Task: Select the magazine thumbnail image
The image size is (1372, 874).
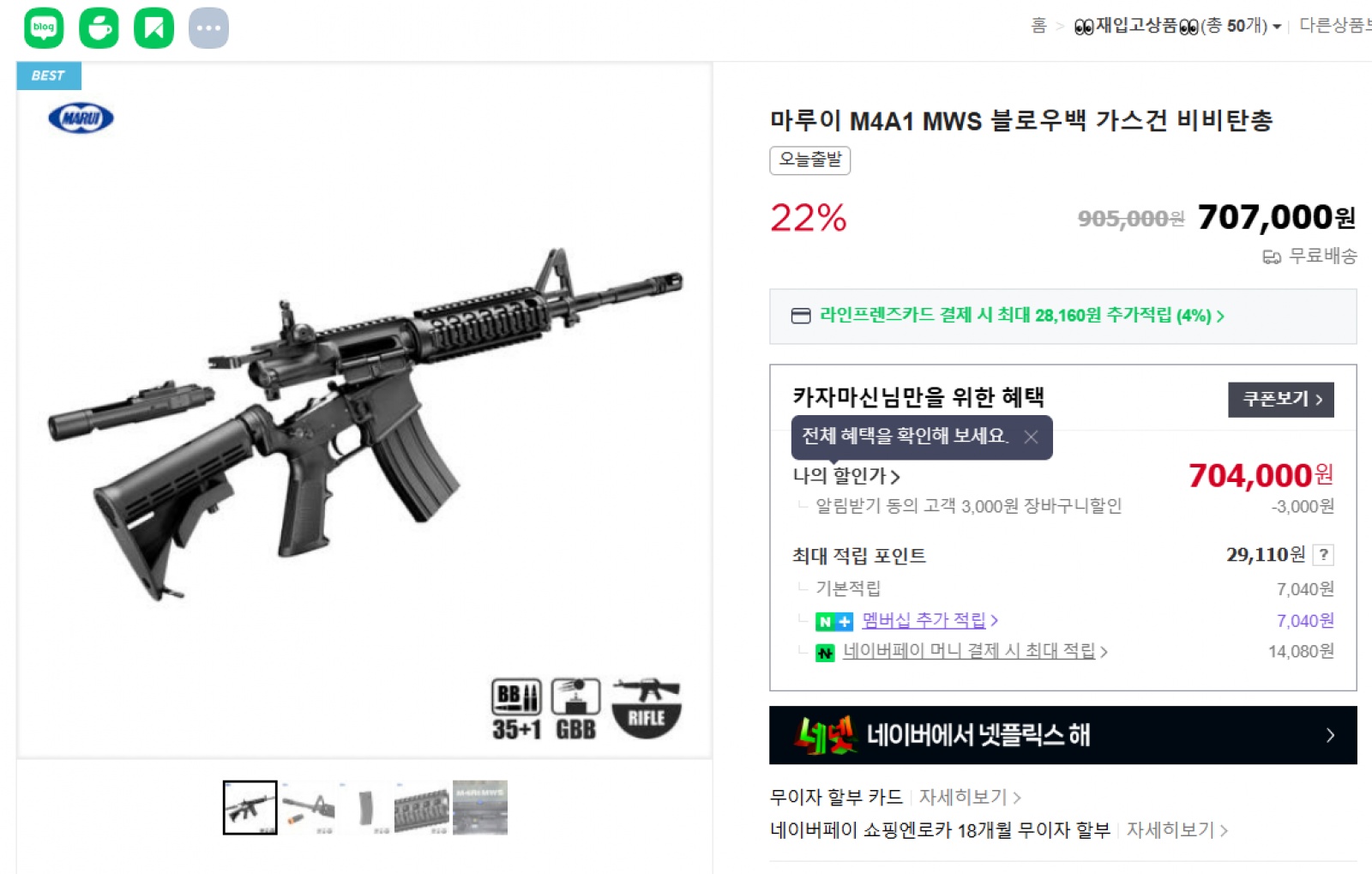Action: click(x=365, y=807)
